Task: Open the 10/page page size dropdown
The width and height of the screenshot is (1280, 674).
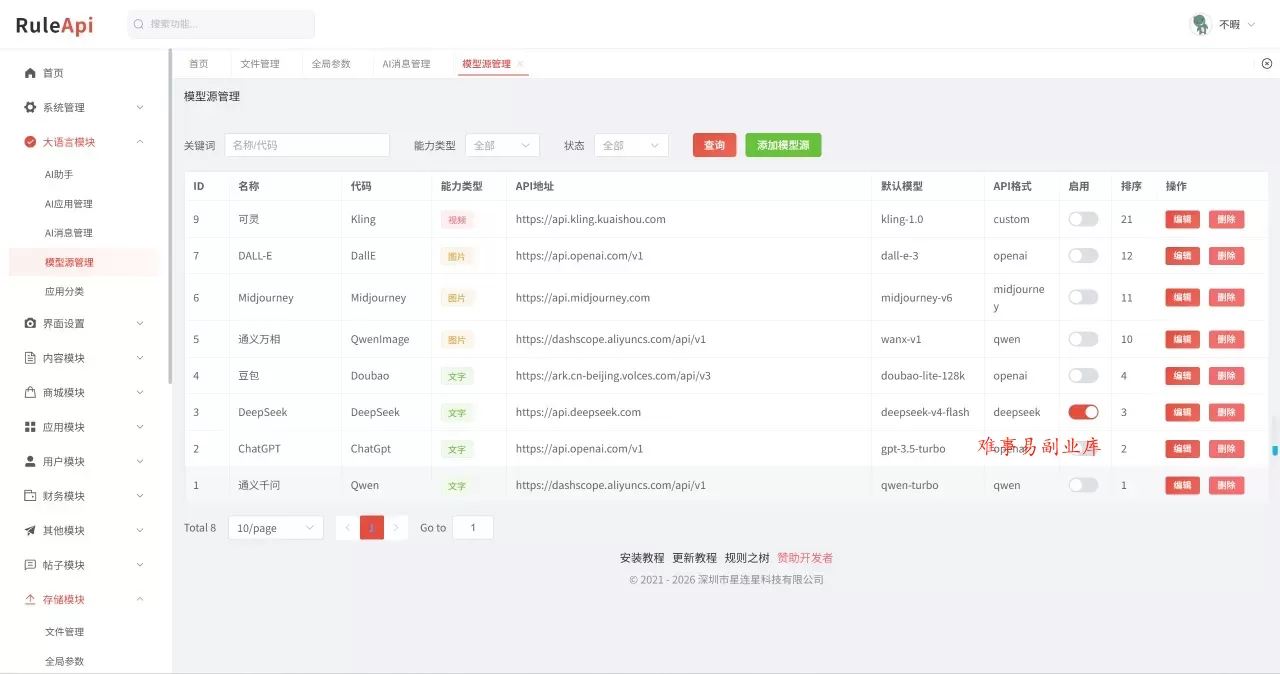Action: tap(276, 527)
